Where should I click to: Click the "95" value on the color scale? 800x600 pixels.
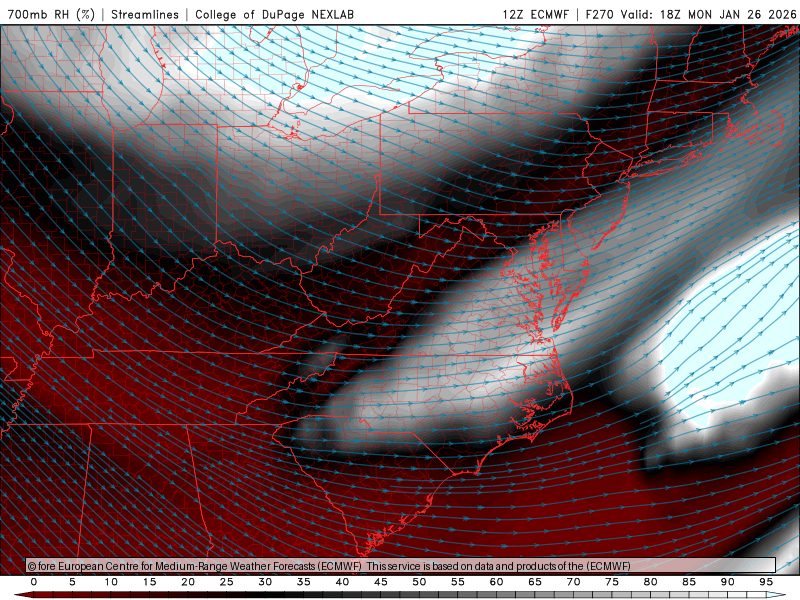(766, 582)
